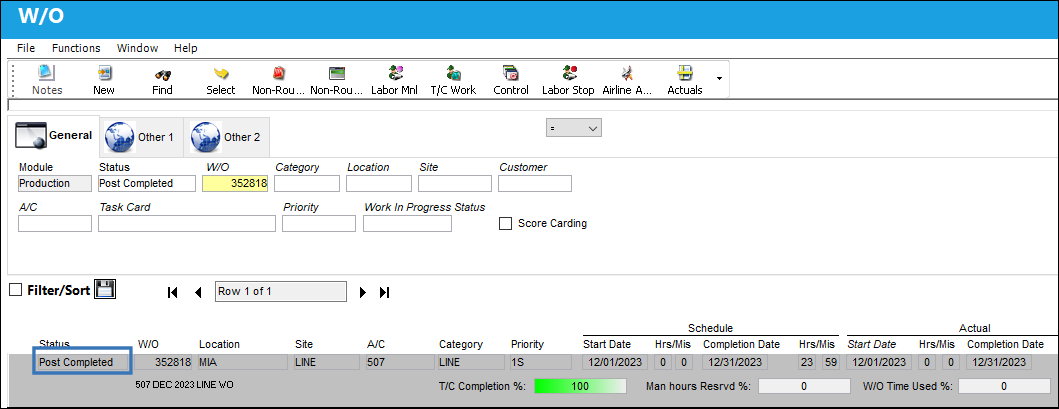Expand the toolbar overflow arrow
The image size is (1059, 409).
coord(719,78)
